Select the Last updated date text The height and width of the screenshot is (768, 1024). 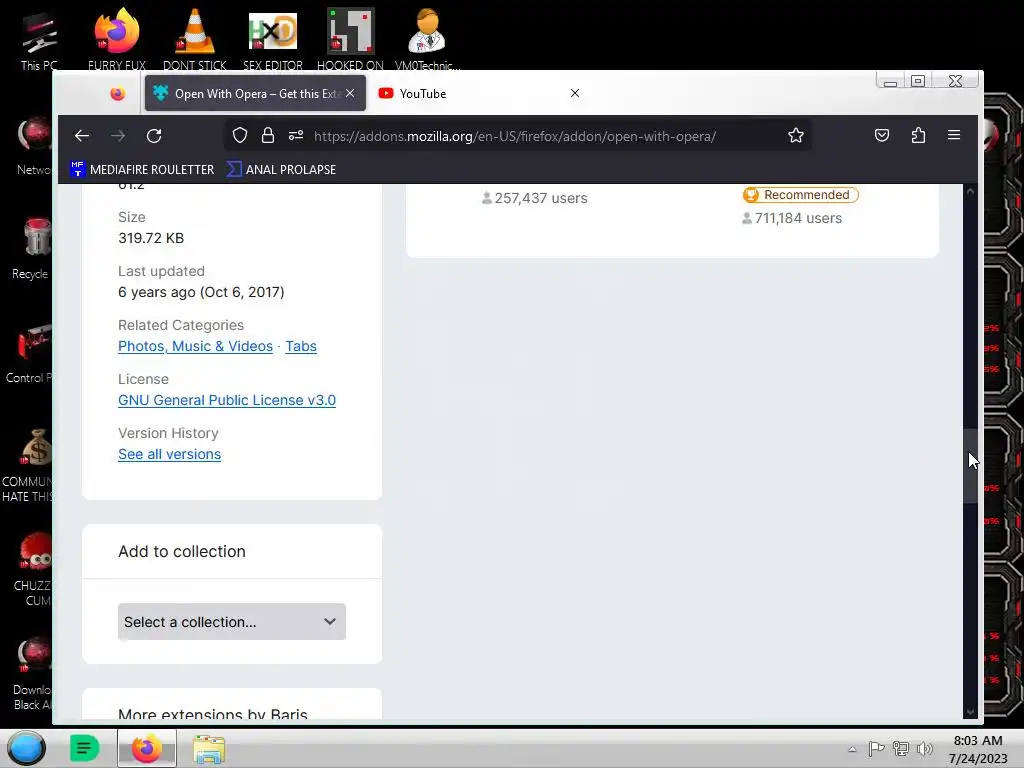point(201,292)
